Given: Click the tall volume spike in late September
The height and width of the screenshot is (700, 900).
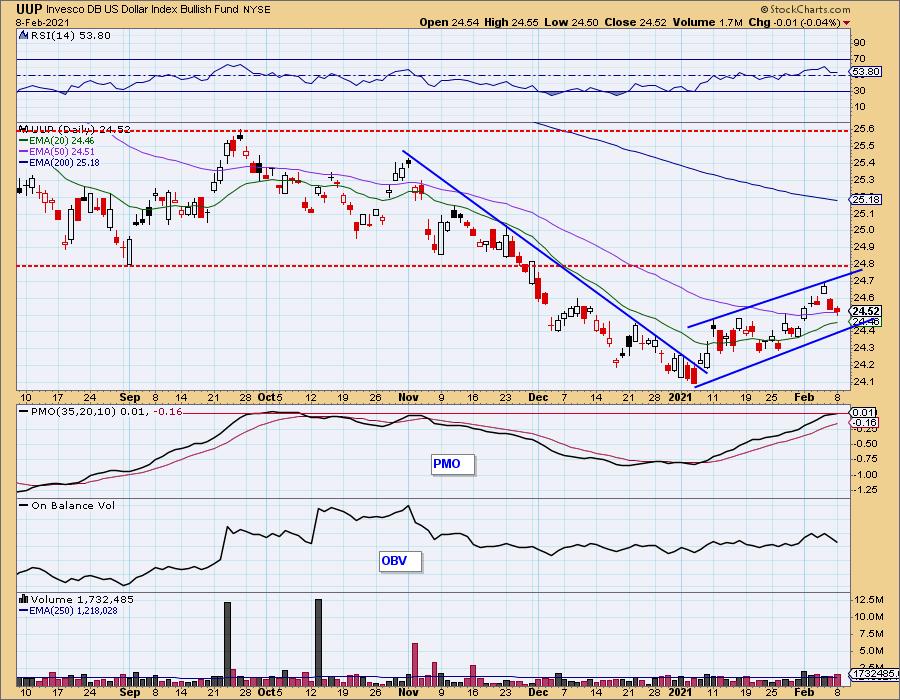Looking at the screenshot, I should click(227, 644).
